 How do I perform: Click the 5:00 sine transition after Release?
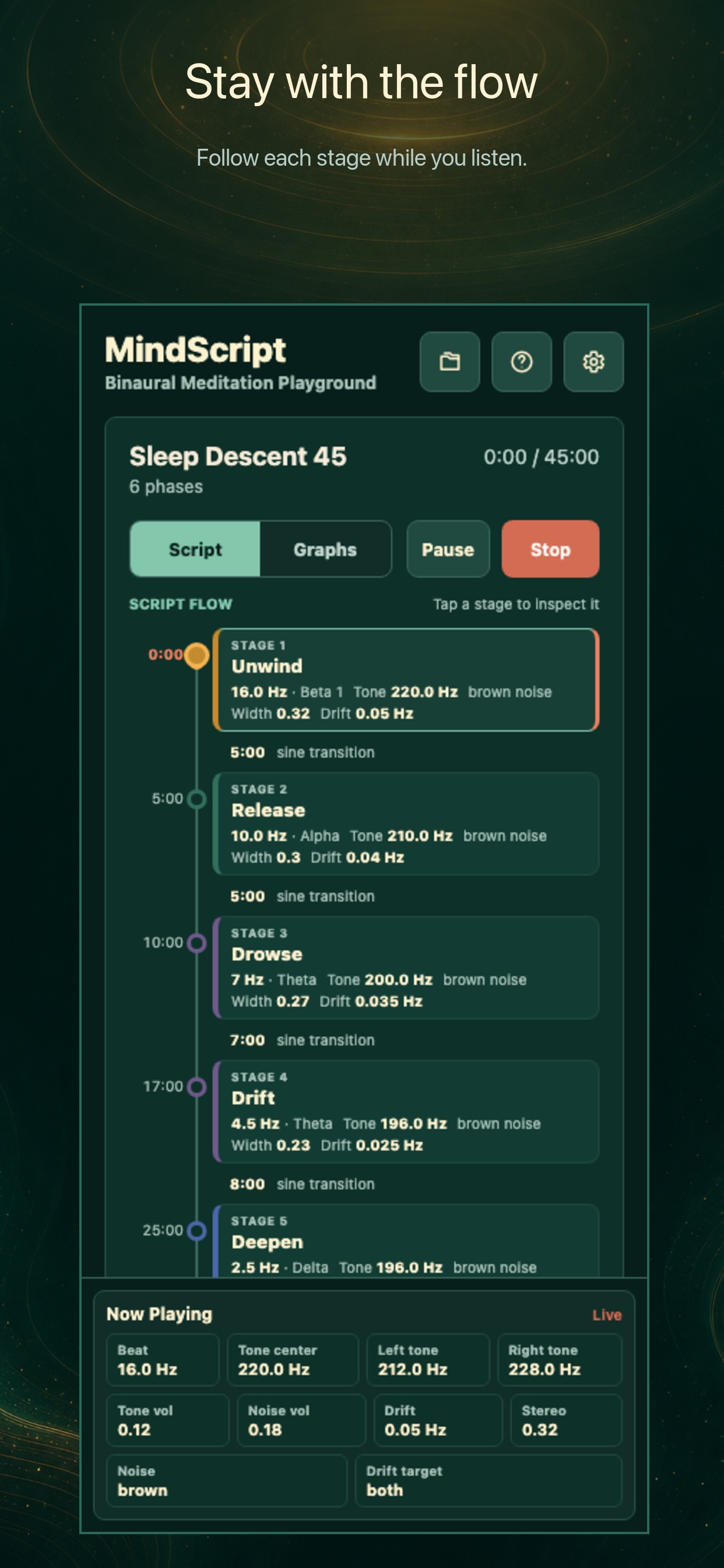click(303, 896)
